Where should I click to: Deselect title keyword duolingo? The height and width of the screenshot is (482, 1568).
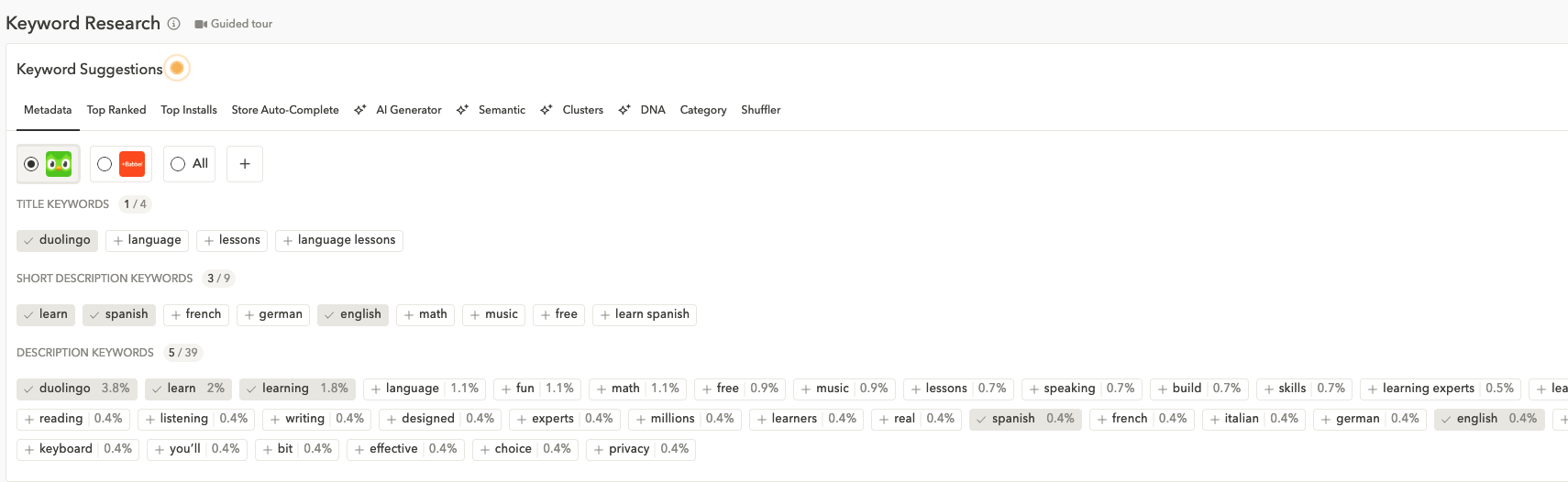57,240
